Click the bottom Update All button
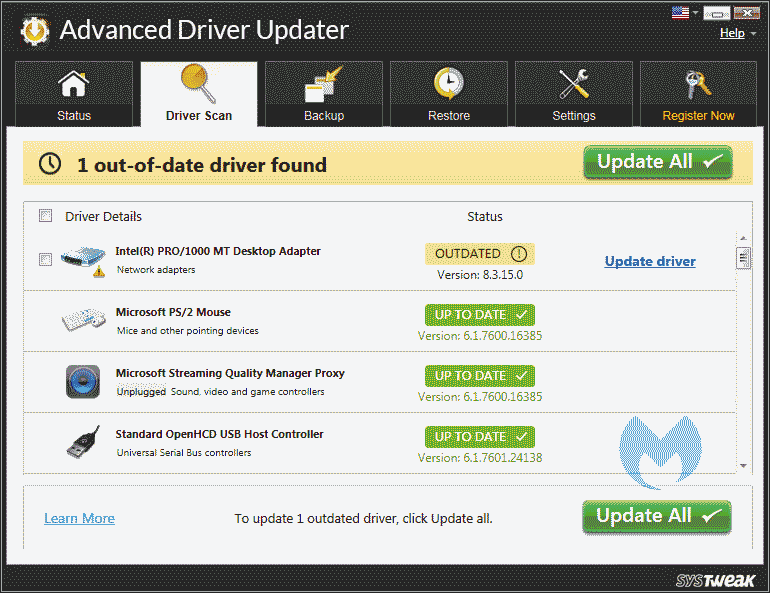770x593 pixels. [657, 516]
